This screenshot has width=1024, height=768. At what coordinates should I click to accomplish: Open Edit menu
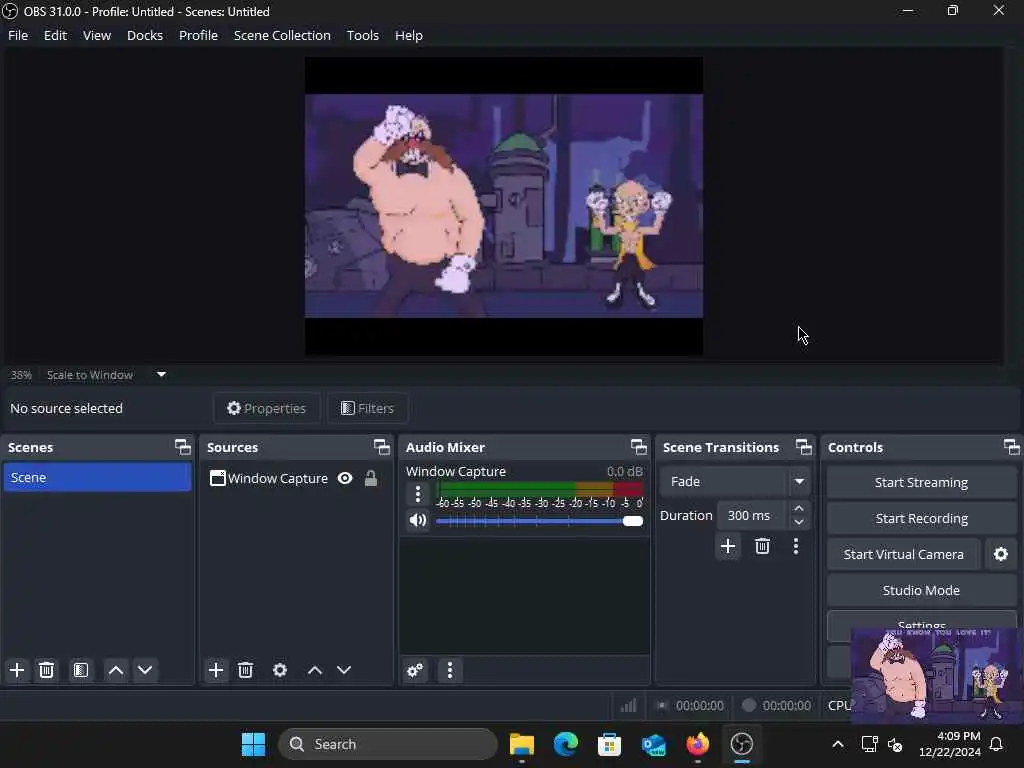(x=56, y=35)
